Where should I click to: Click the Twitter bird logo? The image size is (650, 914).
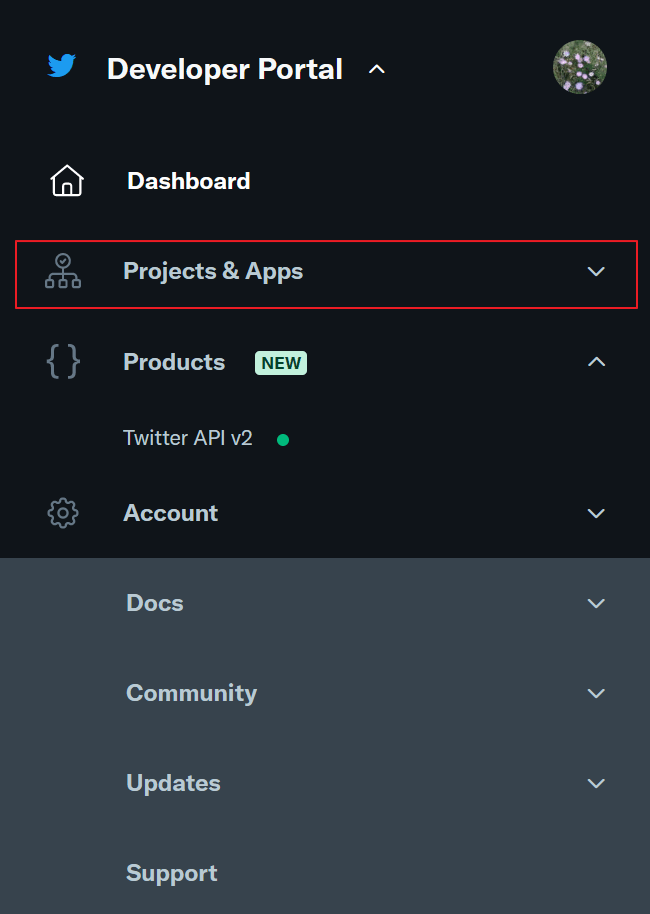coord(62,67)
